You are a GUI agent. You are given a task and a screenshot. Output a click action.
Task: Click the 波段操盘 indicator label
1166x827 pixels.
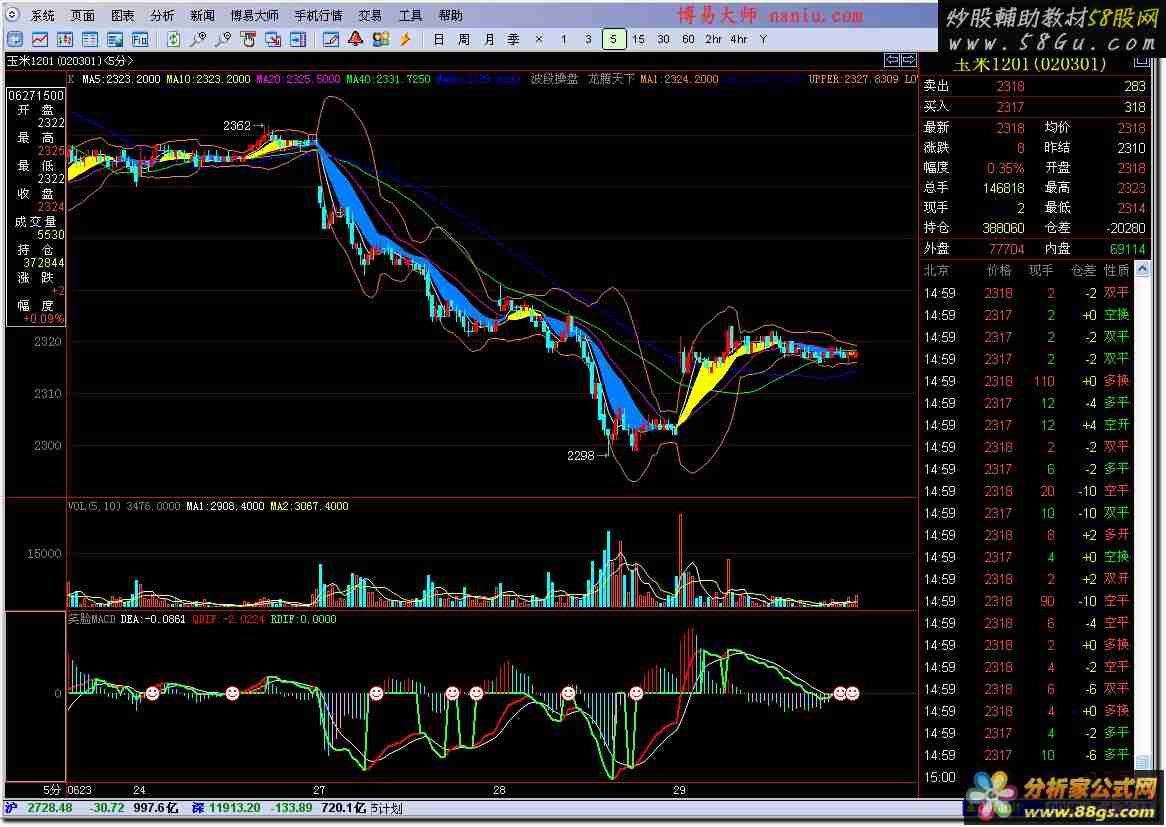[x=554, y=78]
